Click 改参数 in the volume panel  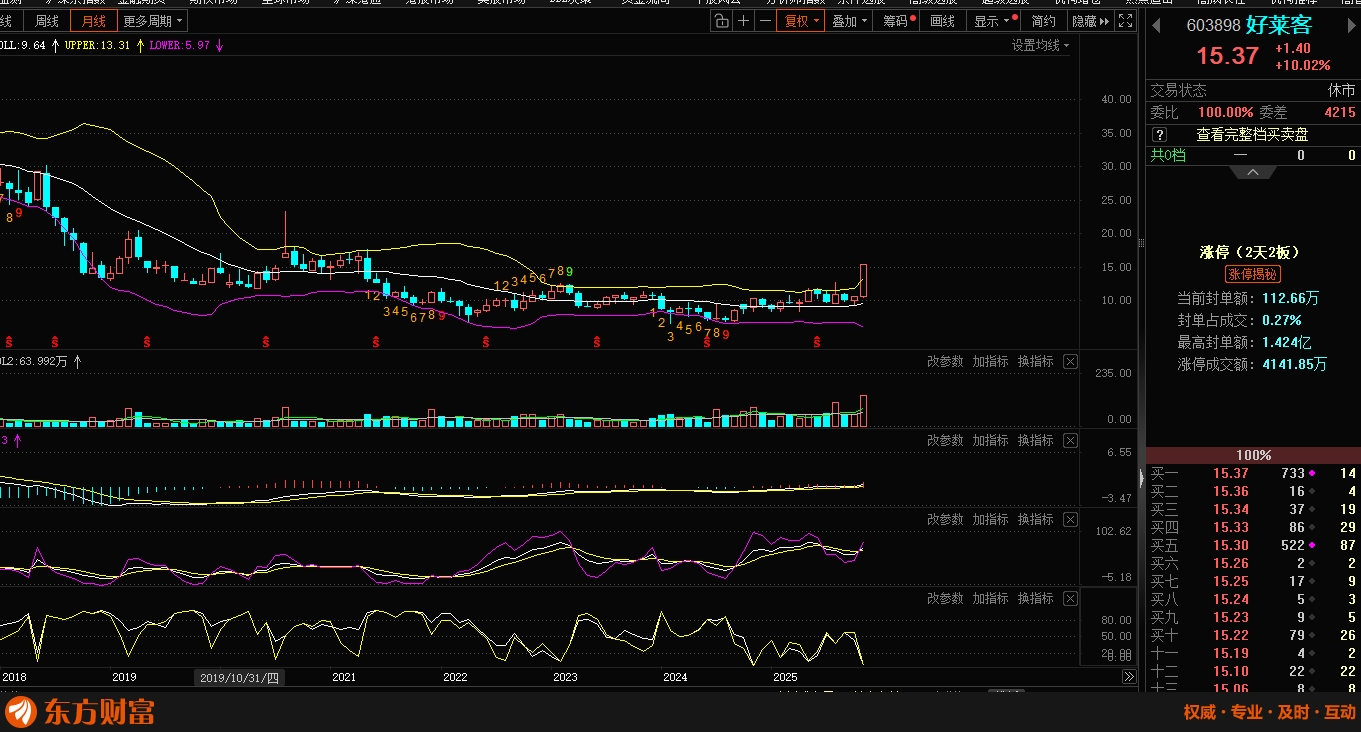[x=945, y=361]
